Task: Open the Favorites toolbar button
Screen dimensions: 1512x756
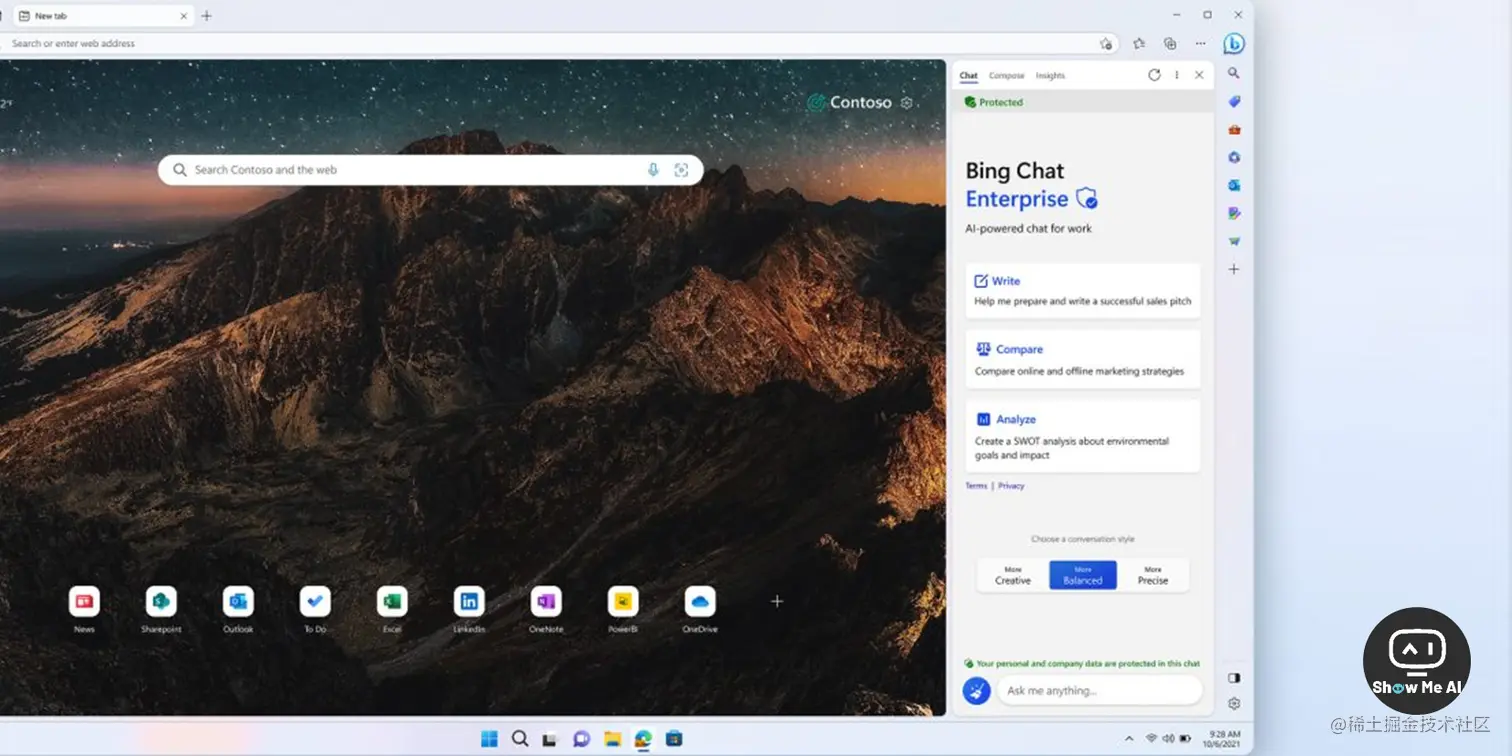Action: (1139, 44)
